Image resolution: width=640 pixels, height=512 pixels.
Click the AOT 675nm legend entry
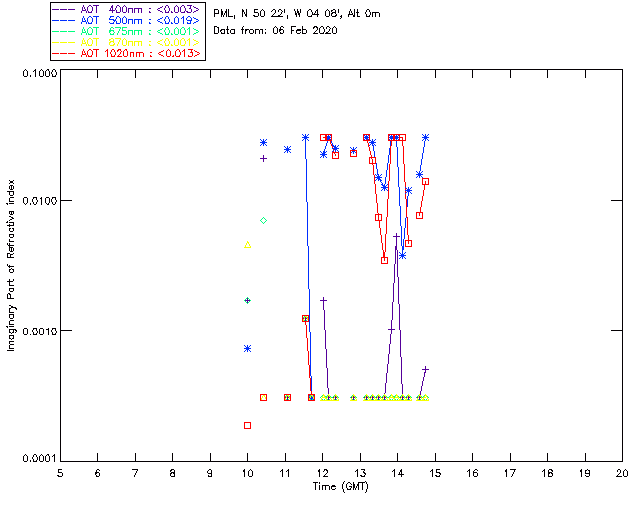tap(126, 31)
